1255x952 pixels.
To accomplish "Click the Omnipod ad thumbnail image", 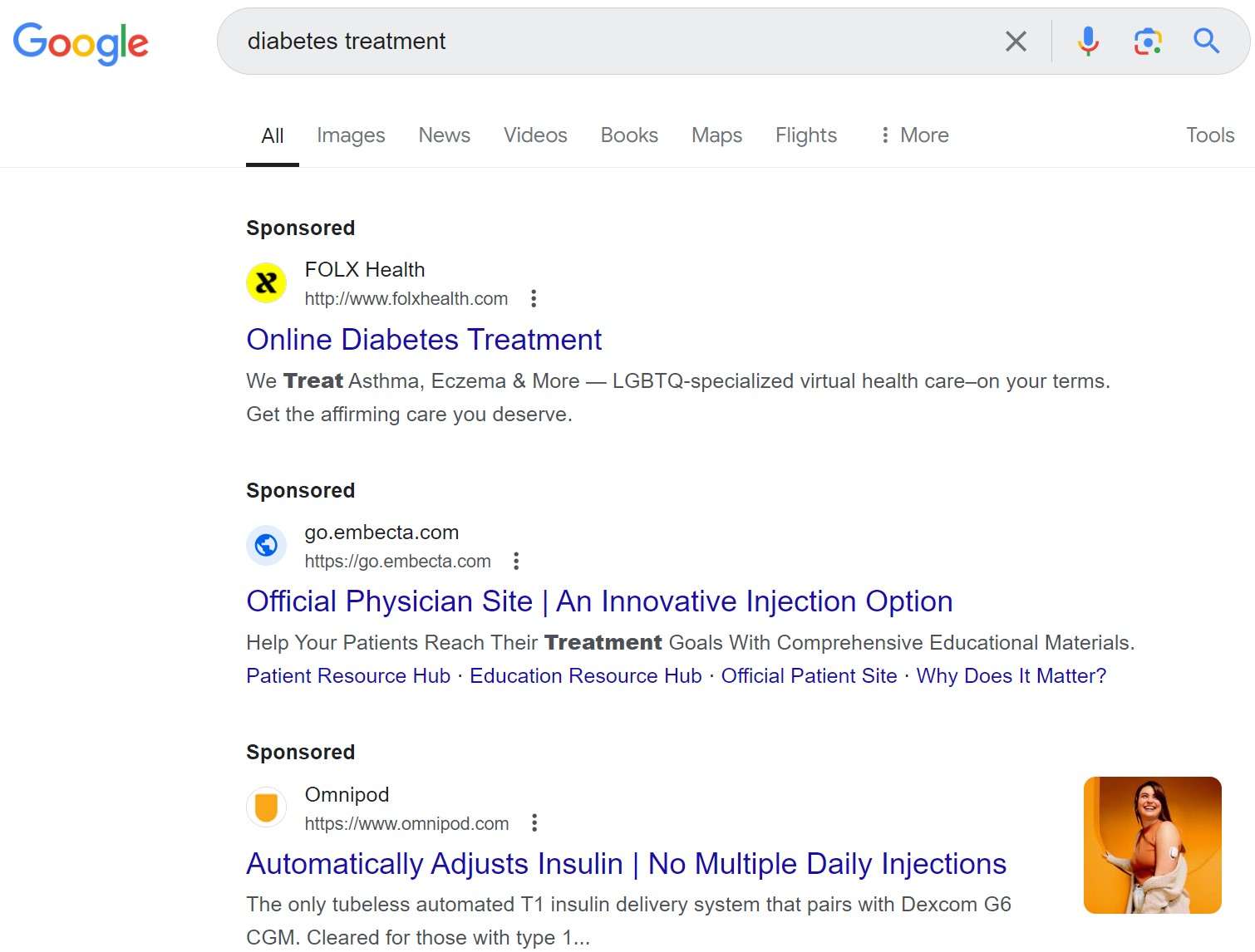I will coord(1152,845).
